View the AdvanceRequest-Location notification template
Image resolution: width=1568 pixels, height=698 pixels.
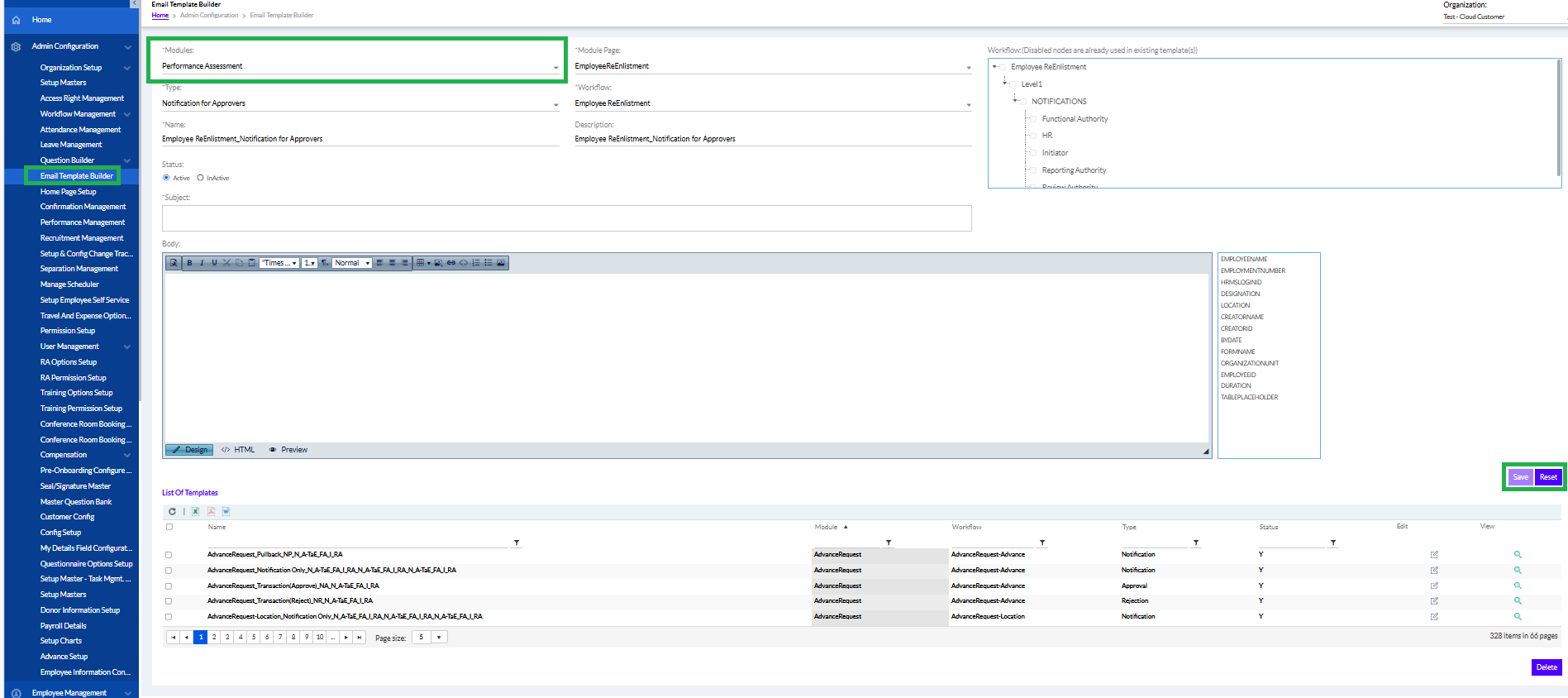point(1518,617)
